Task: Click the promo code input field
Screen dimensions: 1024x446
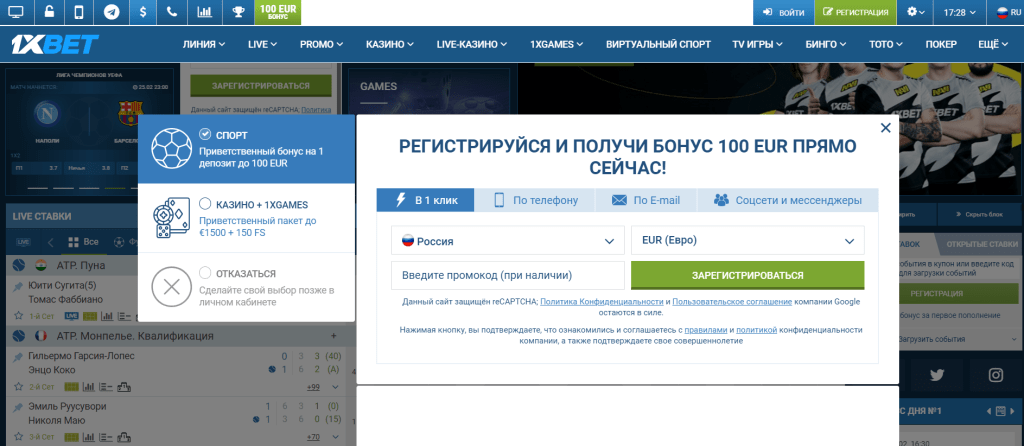Action: coord(507,275)
